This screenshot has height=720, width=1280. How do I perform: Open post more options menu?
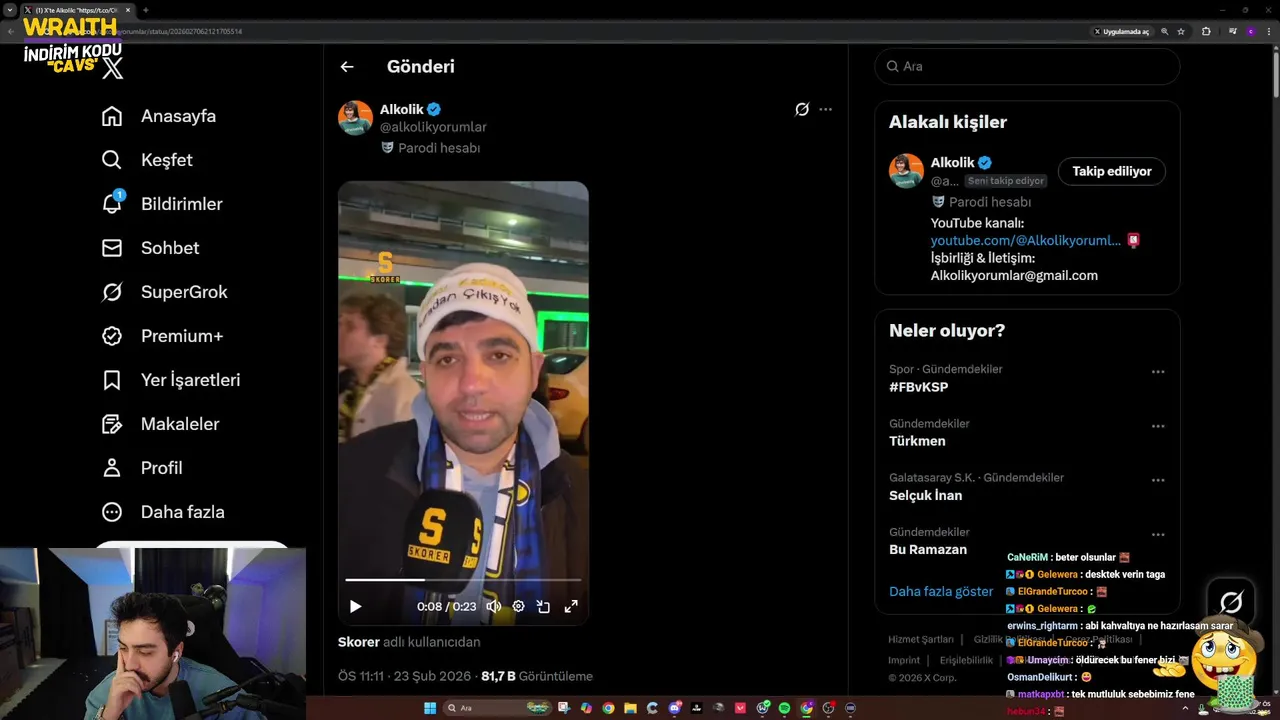pos(825,109)
